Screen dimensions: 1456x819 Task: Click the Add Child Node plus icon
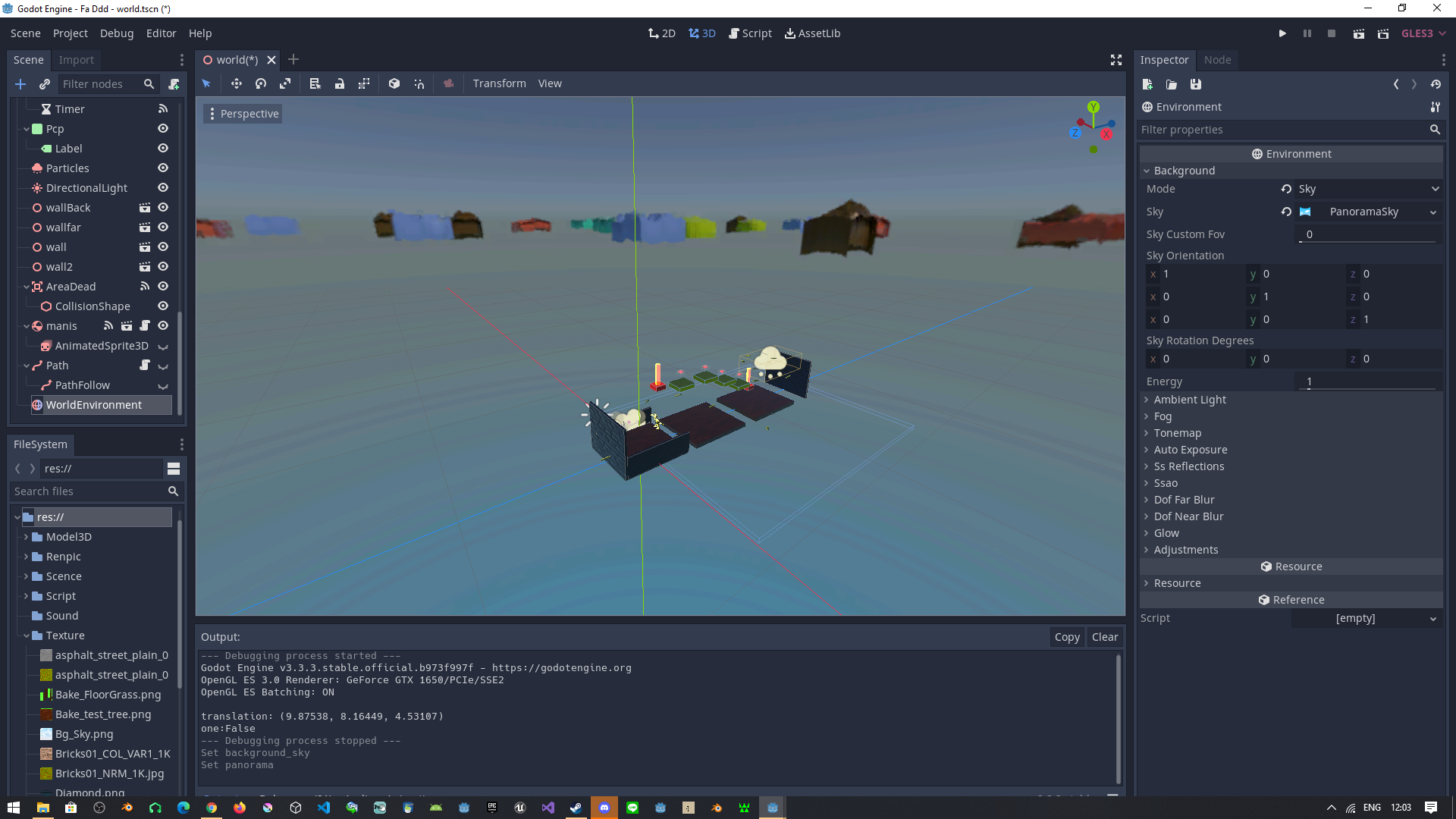click(x=20, y=84)
